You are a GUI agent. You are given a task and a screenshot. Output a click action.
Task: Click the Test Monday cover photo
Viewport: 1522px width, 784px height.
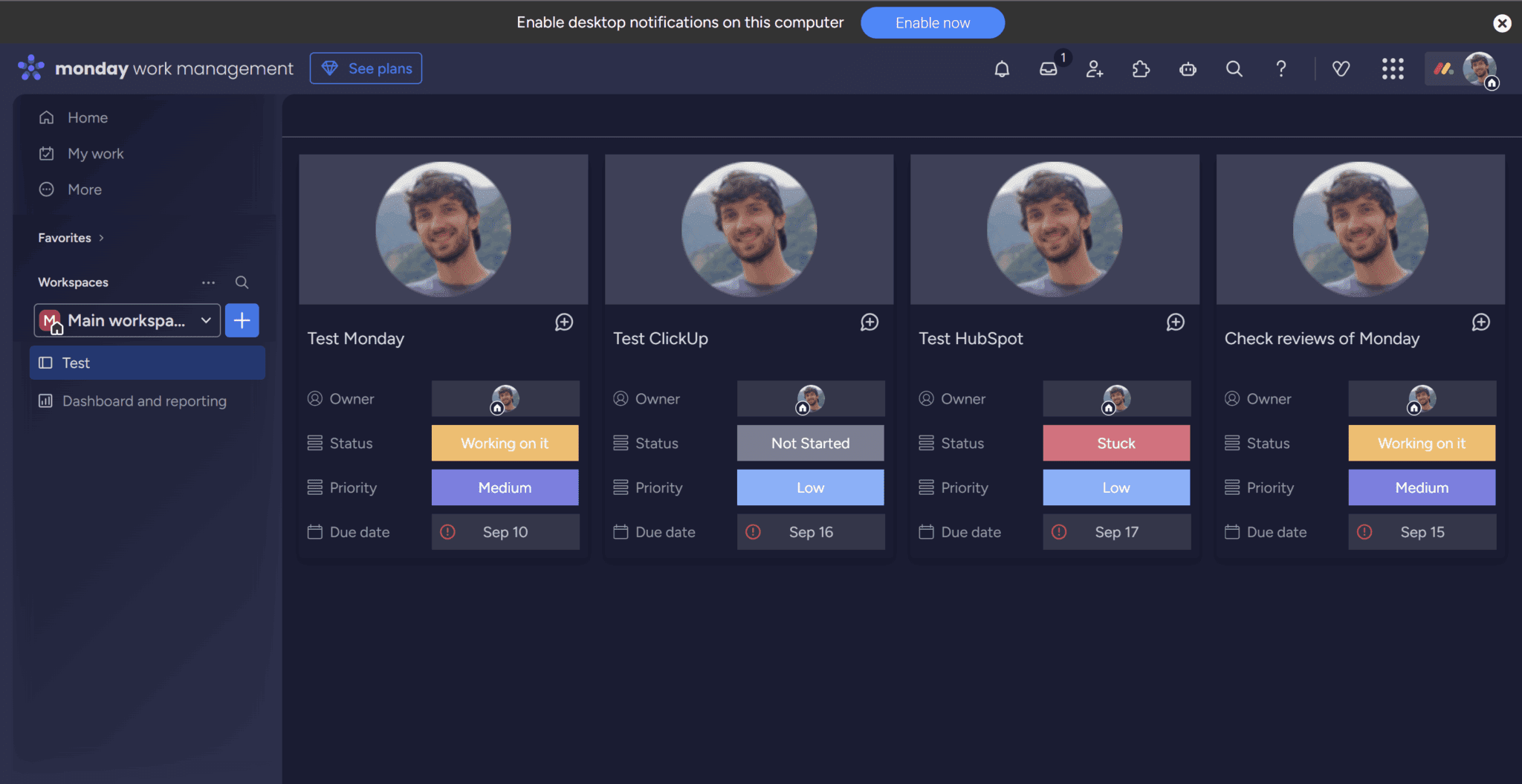tap(444, 230)
